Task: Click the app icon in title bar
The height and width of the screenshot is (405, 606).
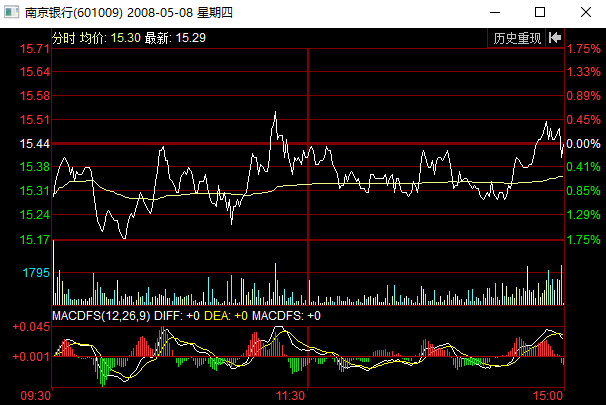Action: [x=12, y=12]
